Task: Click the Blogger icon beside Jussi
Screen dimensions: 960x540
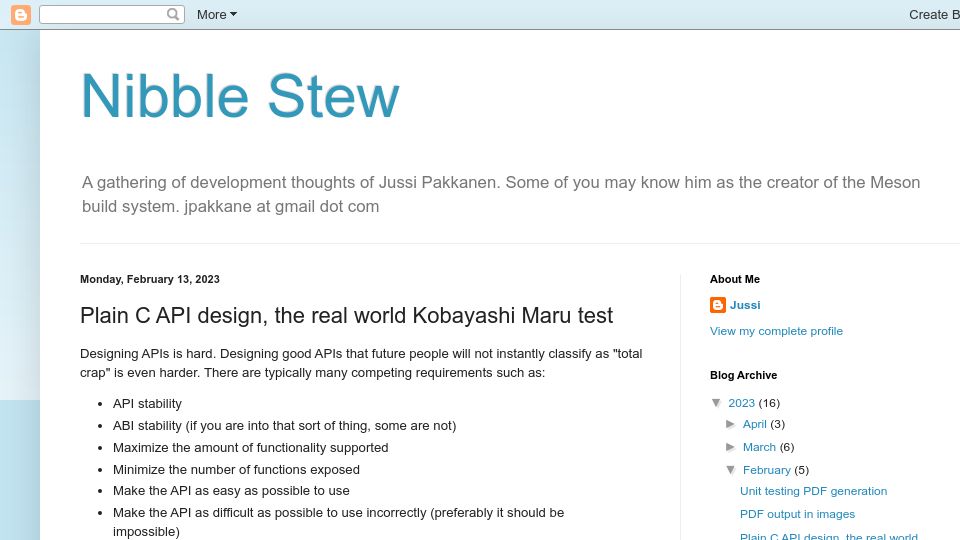Action: pyautogui.click(x=718, y=305)
